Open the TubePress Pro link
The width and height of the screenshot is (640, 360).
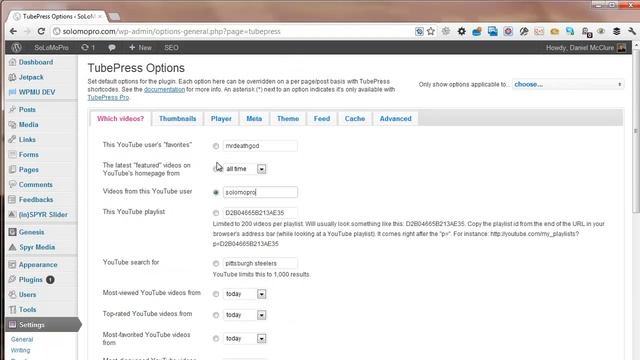pos(108,98)
